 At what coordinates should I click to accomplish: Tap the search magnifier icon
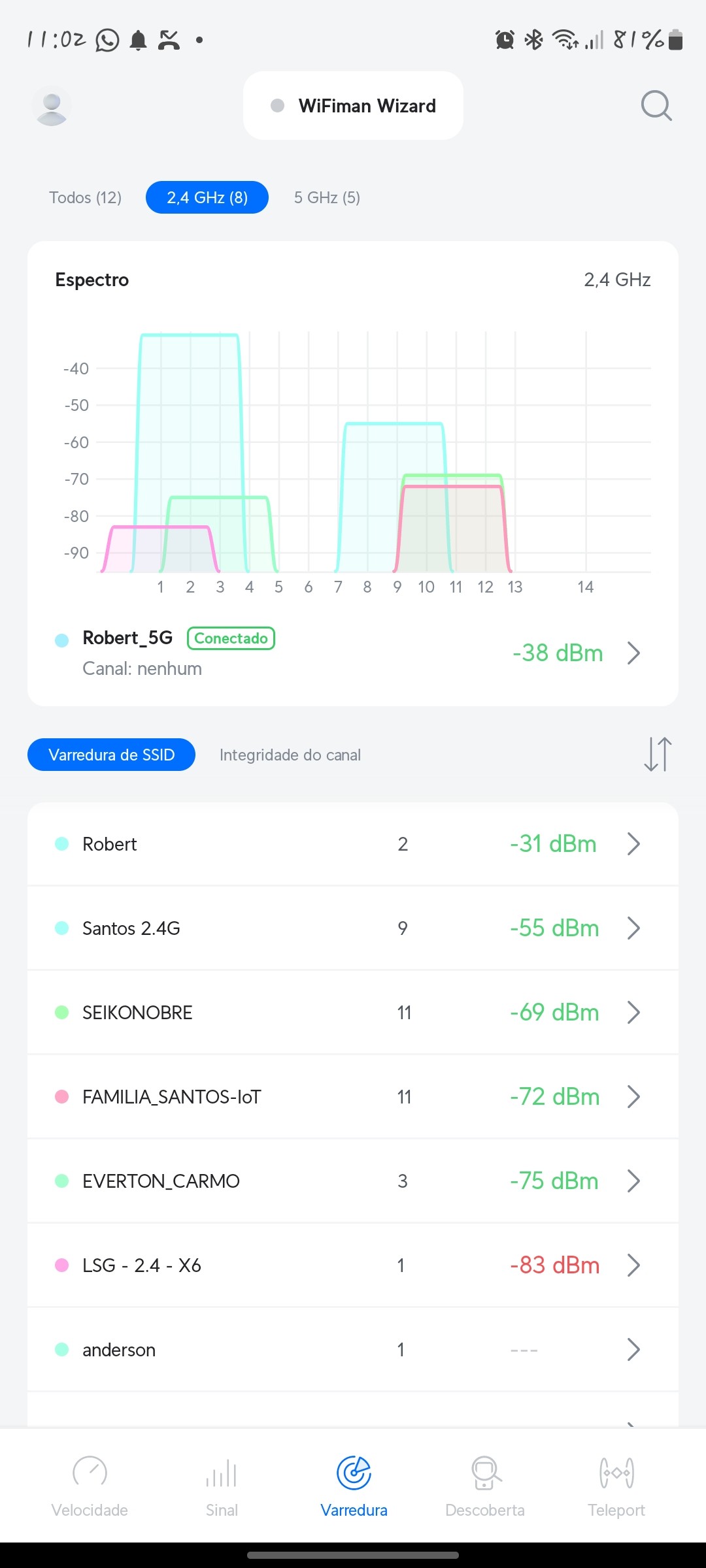tap(656, 106)
